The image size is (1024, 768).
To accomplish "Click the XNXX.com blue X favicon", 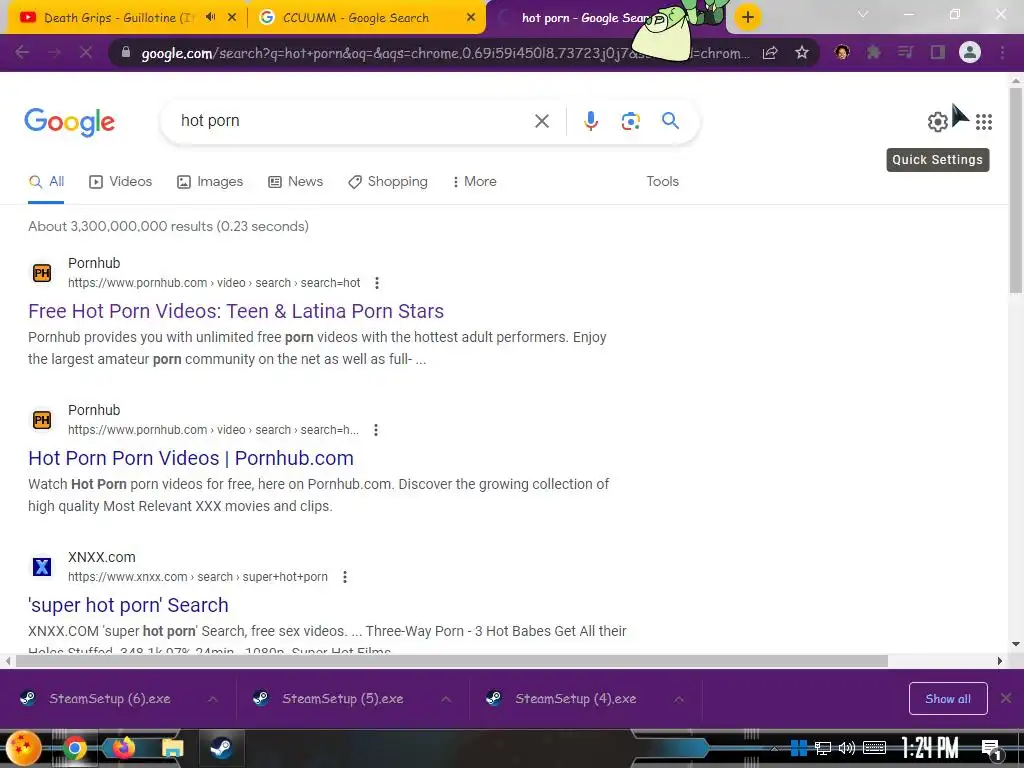I will [x=42, y=566].
